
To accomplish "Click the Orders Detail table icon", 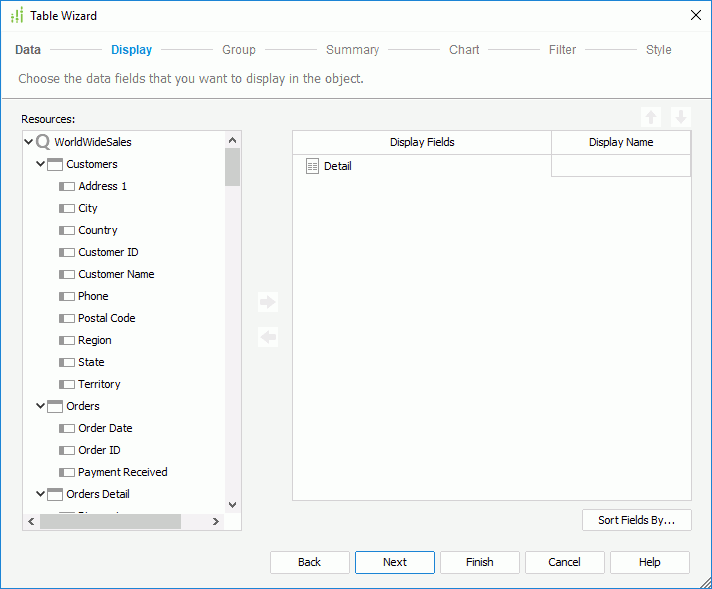I will point(55,494).
